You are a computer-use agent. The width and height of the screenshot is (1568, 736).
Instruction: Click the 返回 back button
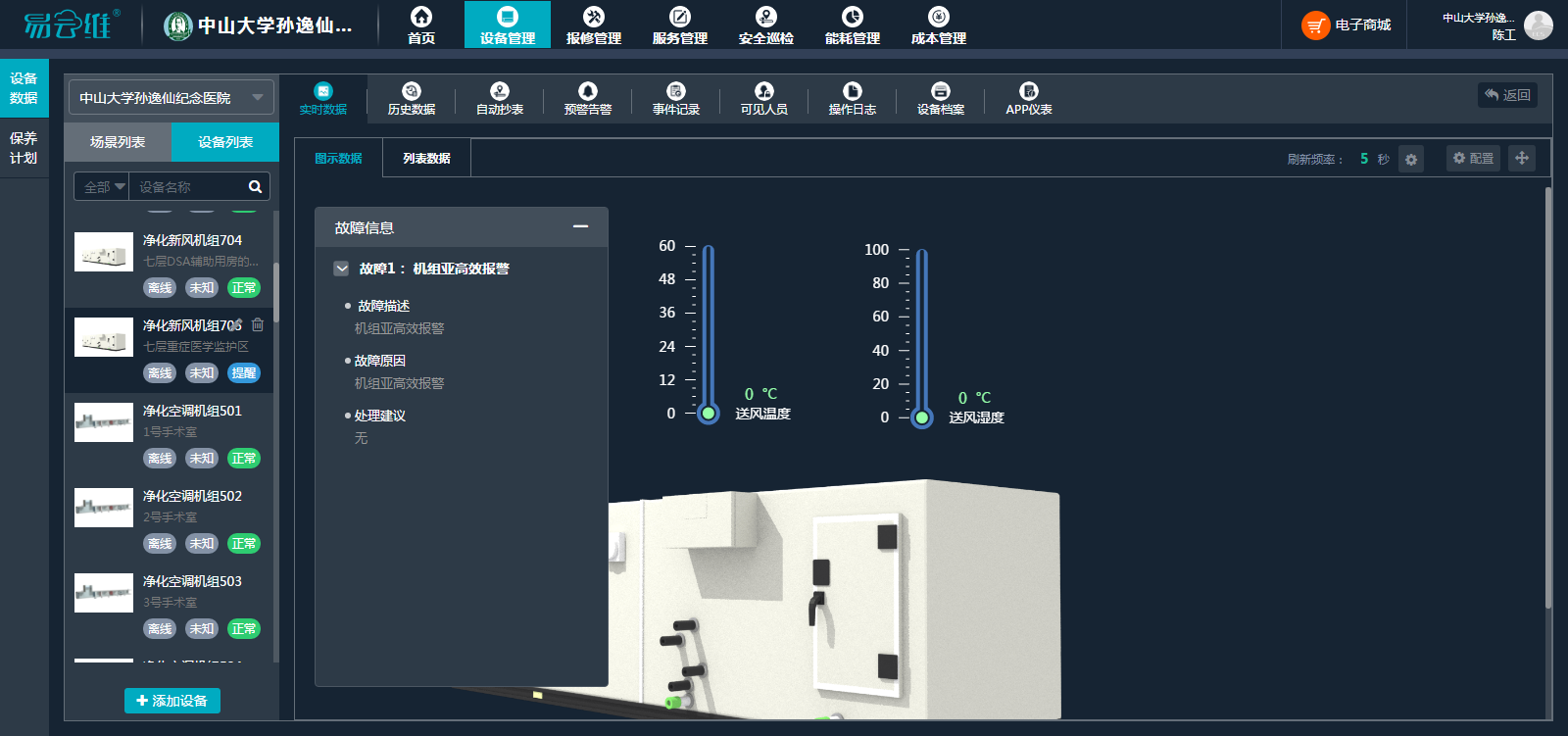(x=1507, y=95)
